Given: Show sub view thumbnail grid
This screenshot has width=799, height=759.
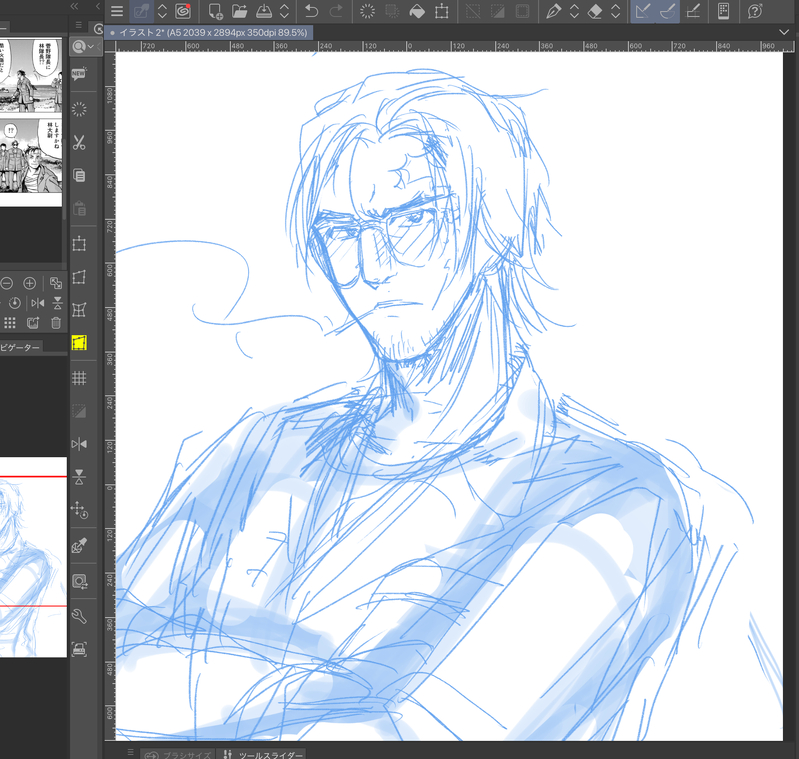Looking at the screenshot, I should (10, 323).
